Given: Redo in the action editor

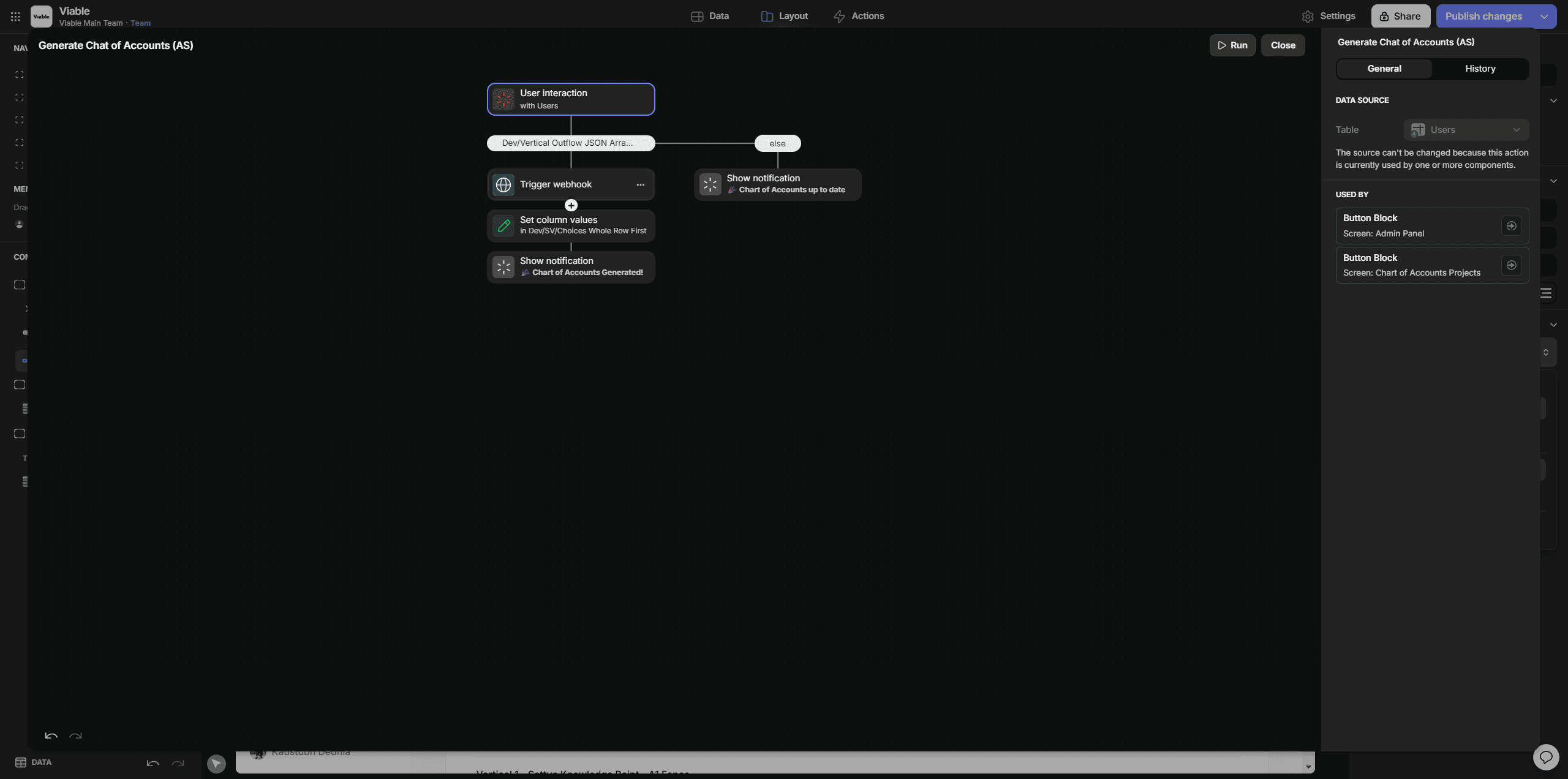Looking at the screenshot, I should click(75, 736).
